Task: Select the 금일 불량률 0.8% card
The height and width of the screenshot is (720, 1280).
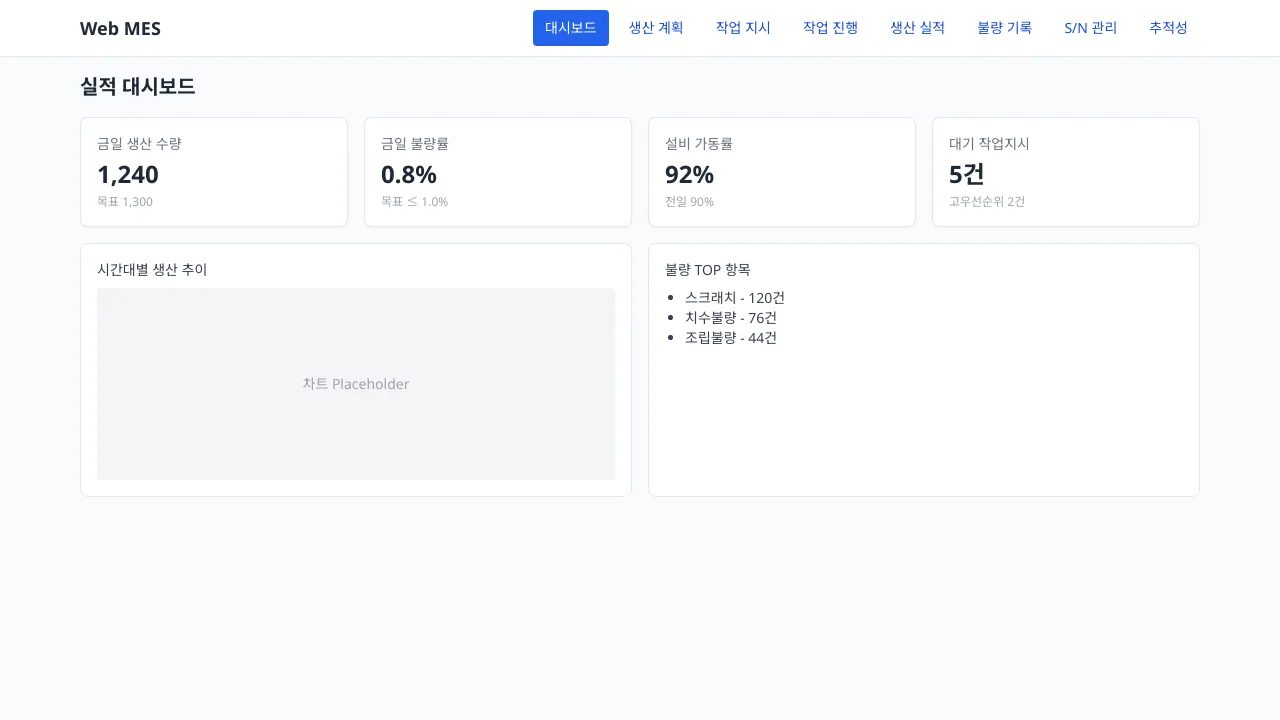Action: click(498, 172)
